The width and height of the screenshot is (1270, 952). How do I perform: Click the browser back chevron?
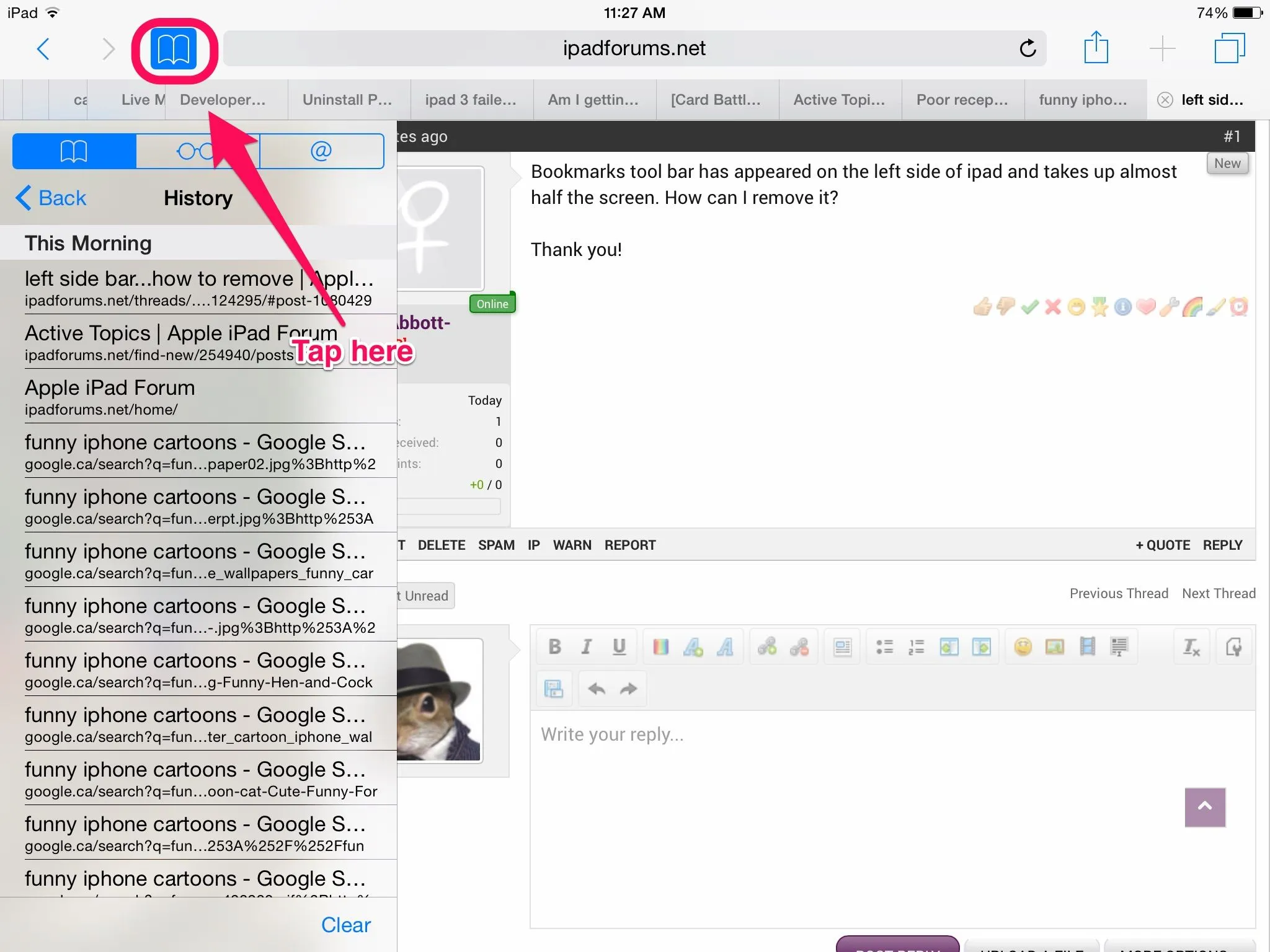43,49
